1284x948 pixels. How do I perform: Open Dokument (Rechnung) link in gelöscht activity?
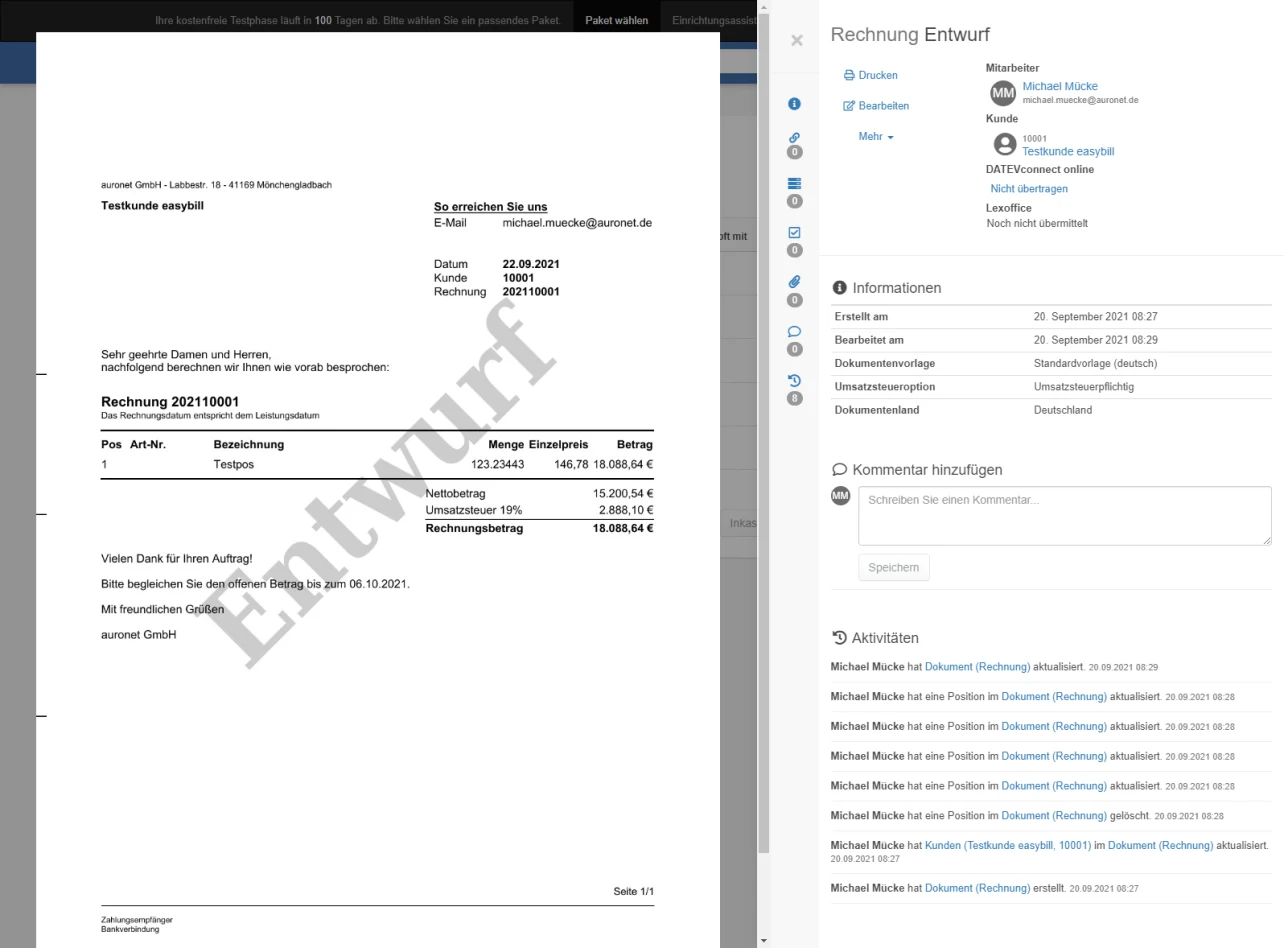tap(1054, 816)
